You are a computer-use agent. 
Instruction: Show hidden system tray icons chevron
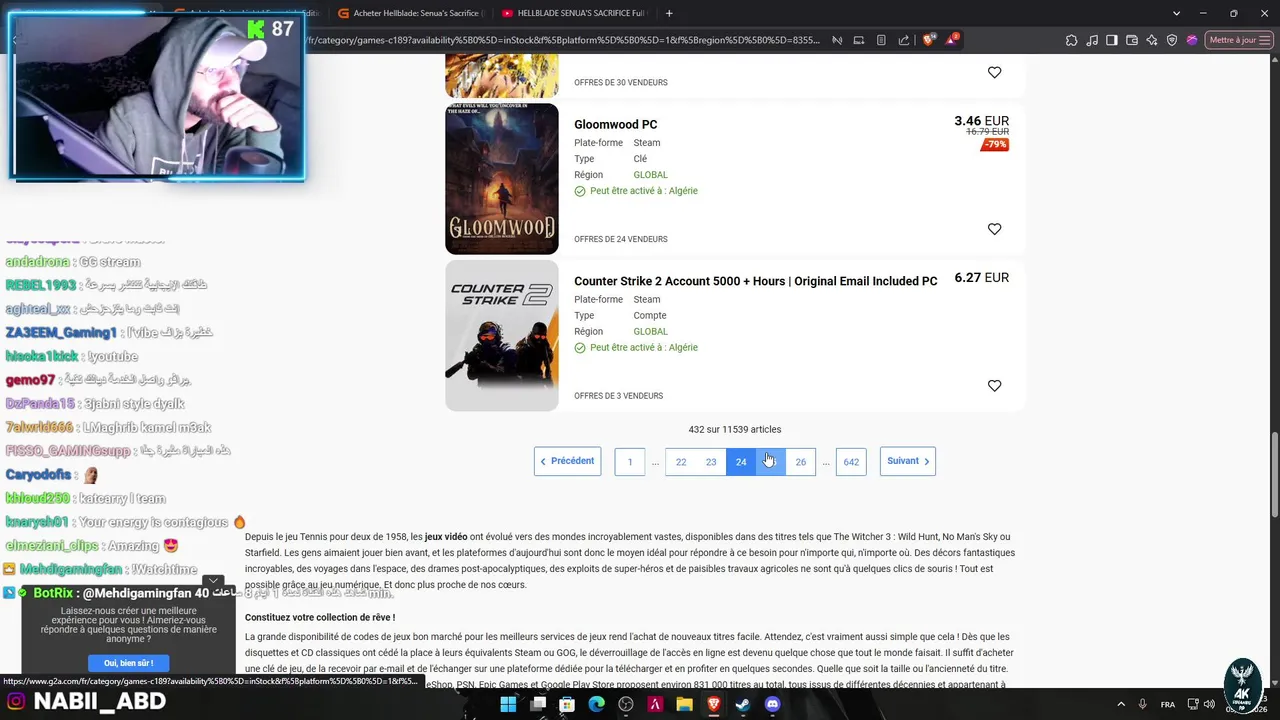1120,704
